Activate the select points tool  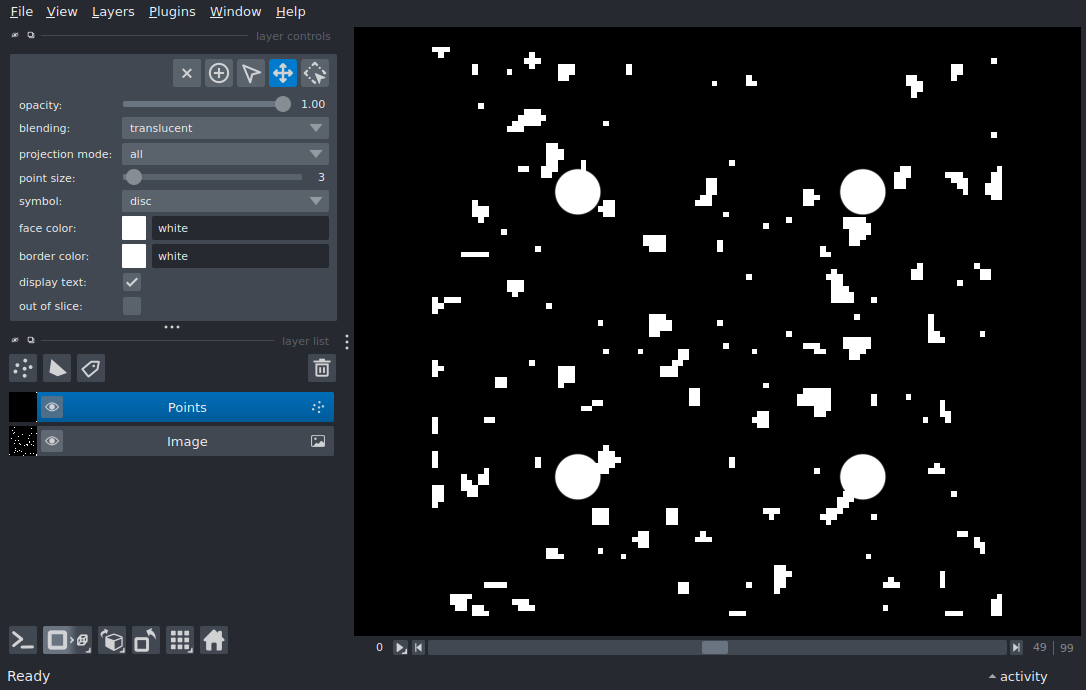(x=251, y=73)
